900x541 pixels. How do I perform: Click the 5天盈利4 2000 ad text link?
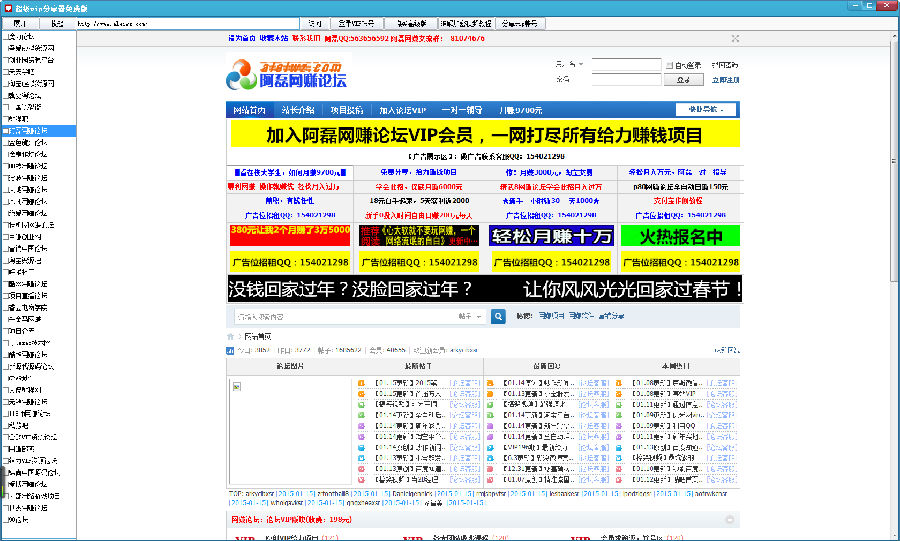pyautogui.click(x=420, y=201)
